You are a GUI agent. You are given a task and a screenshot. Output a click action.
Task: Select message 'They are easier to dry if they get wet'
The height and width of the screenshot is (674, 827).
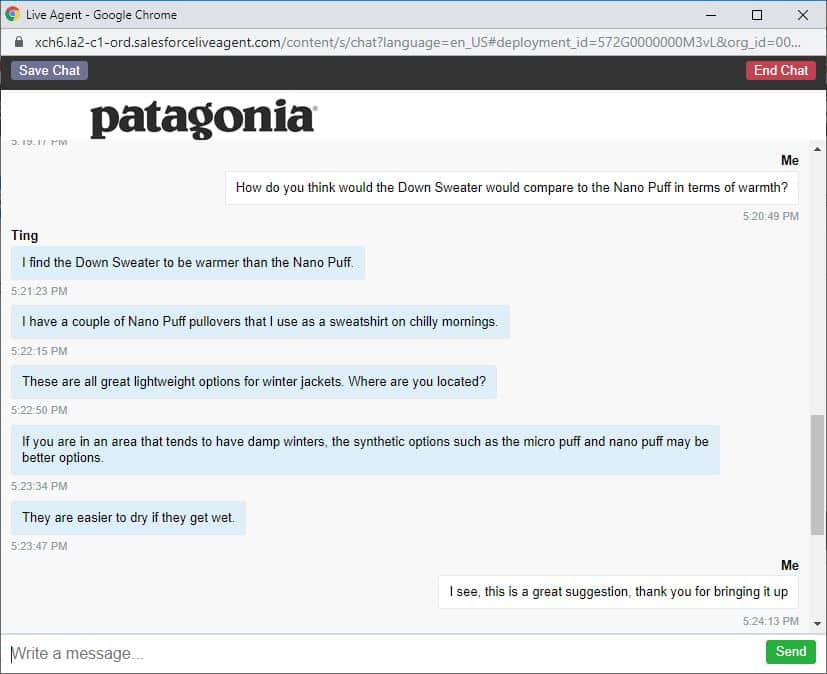pyautogui.click(x=128, y=518)
